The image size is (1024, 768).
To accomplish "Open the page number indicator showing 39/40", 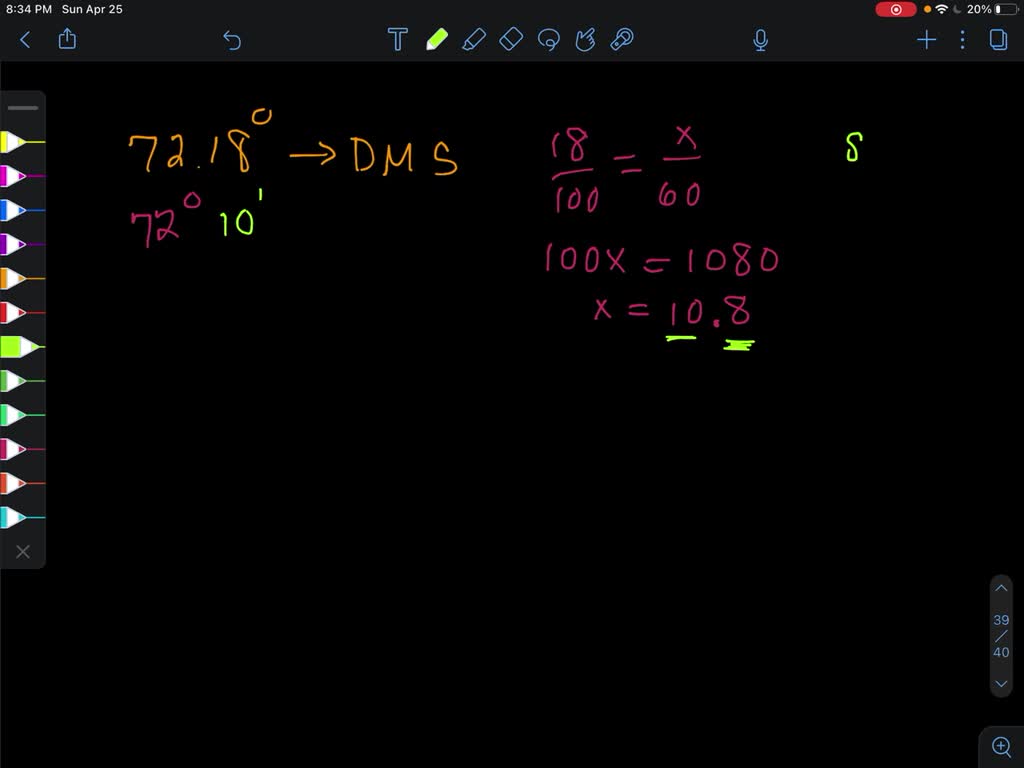I will click(x=1001, y=636).
